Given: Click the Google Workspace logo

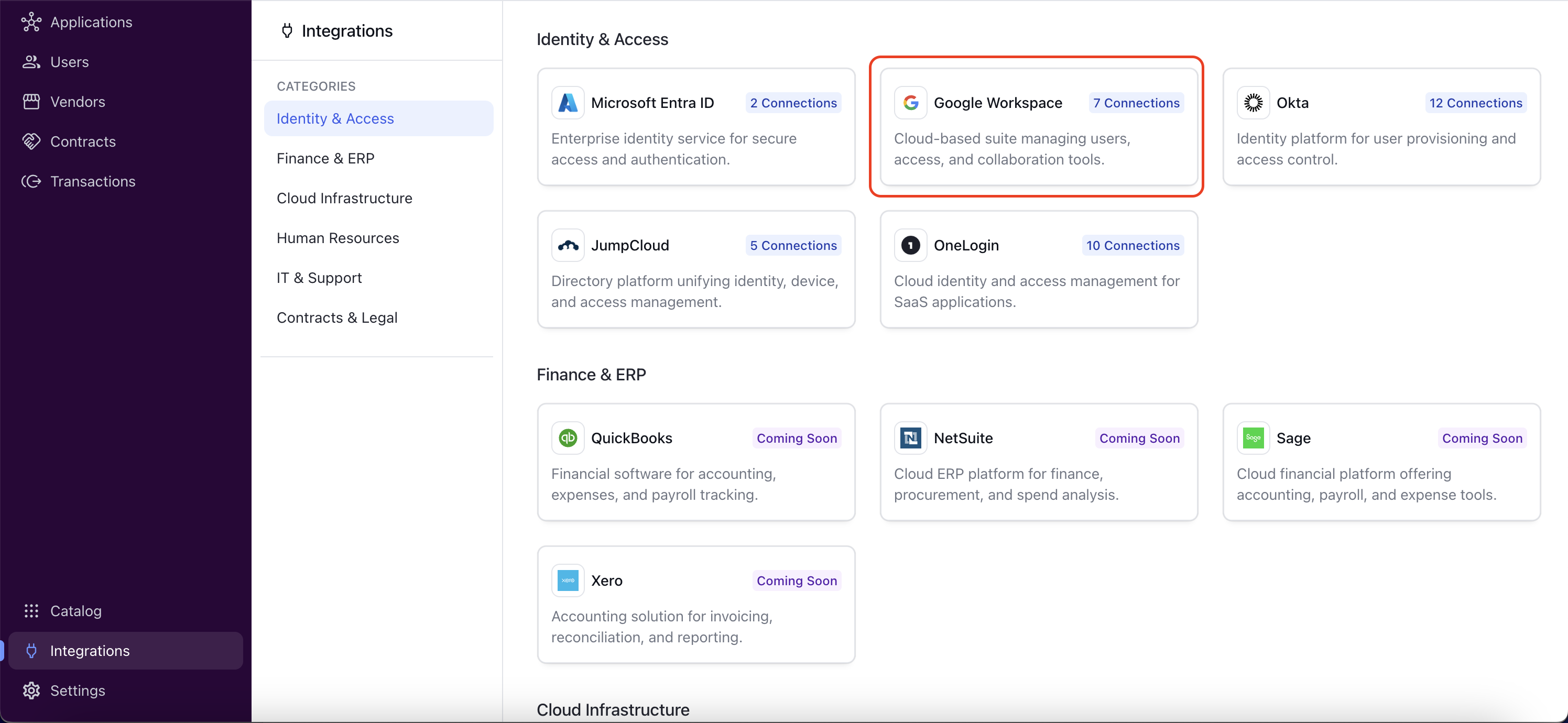Looking at the screenshot, I should click(910, 103).
